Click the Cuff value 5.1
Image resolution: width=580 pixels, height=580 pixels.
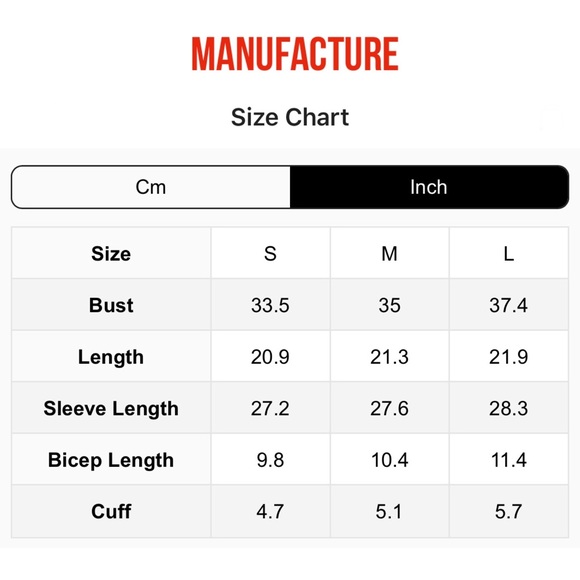click(389, 512)
